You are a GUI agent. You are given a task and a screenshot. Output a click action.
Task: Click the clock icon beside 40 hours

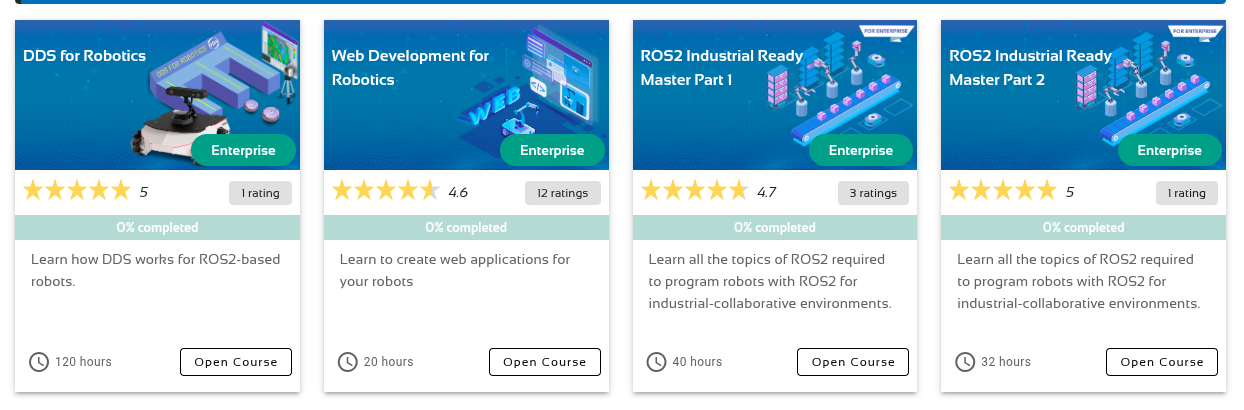657,362
